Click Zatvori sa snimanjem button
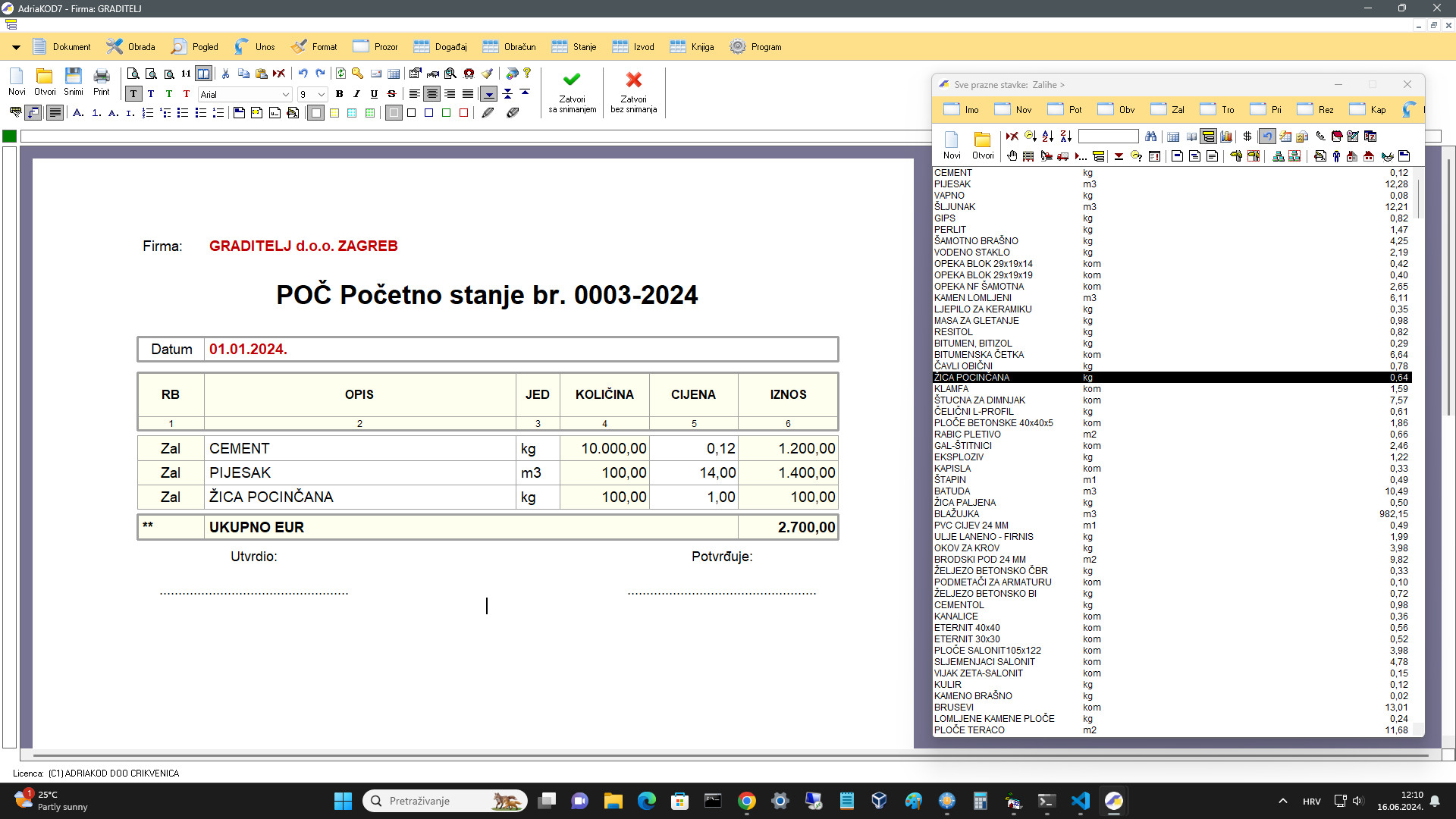1456x819 pixels. coord(572,93)
